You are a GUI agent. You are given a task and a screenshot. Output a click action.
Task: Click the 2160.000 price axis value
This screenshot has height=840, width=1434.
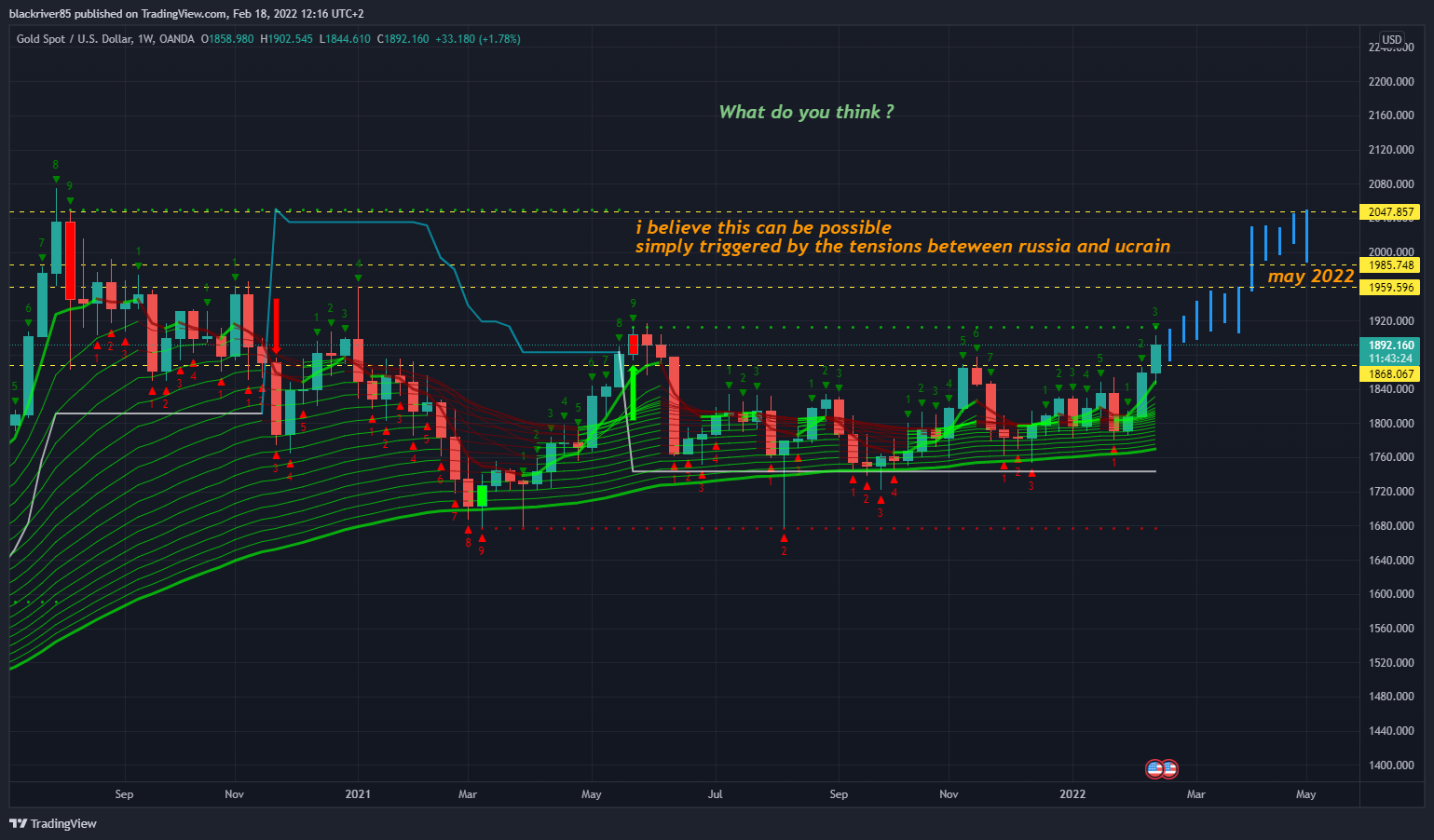click(x=1390, y=115)
